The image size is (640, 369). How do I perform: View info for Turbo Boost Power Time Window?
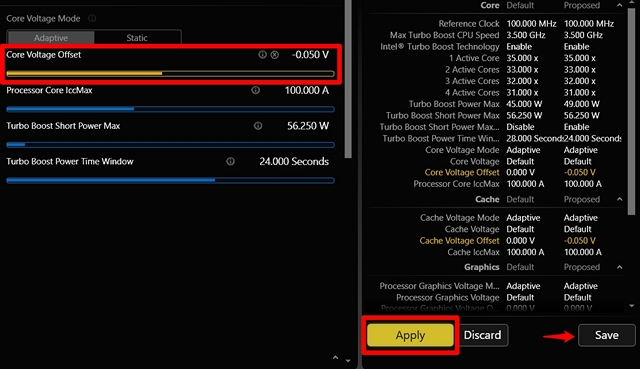[x=231, y=161]
